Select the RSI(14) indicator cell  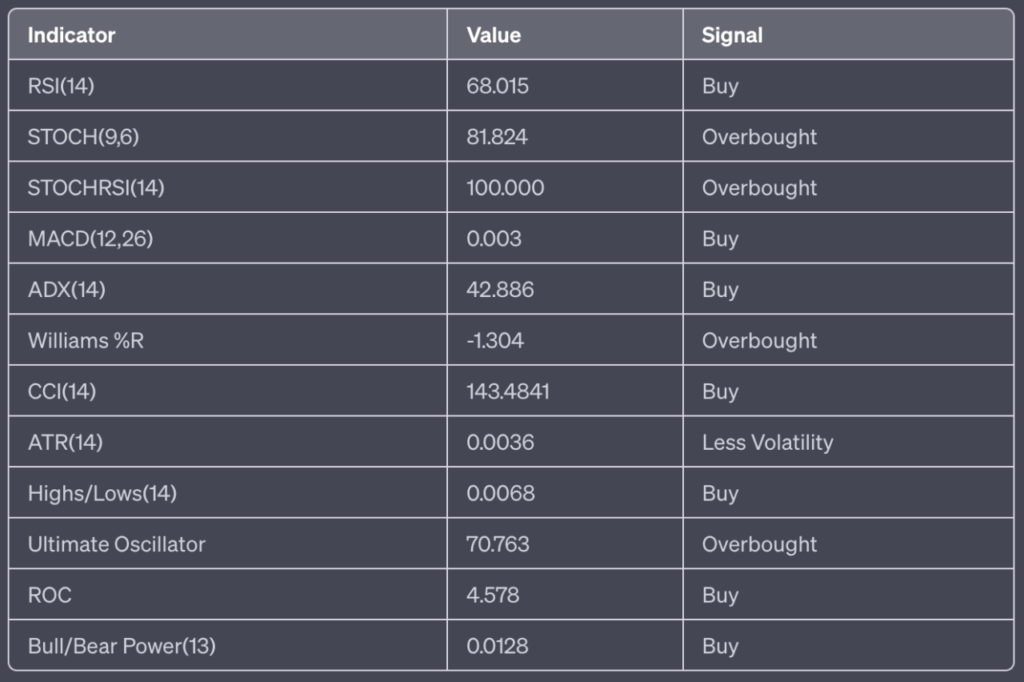pyautogui.click(x=61, y=86)
